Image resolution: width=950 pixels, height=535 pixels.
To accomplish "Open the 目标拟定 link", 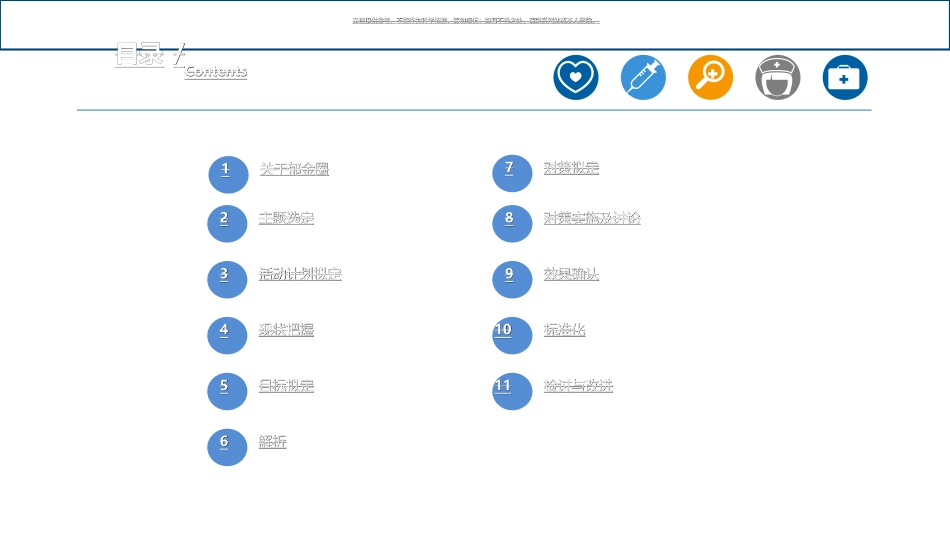I will [x=287, y=386].
